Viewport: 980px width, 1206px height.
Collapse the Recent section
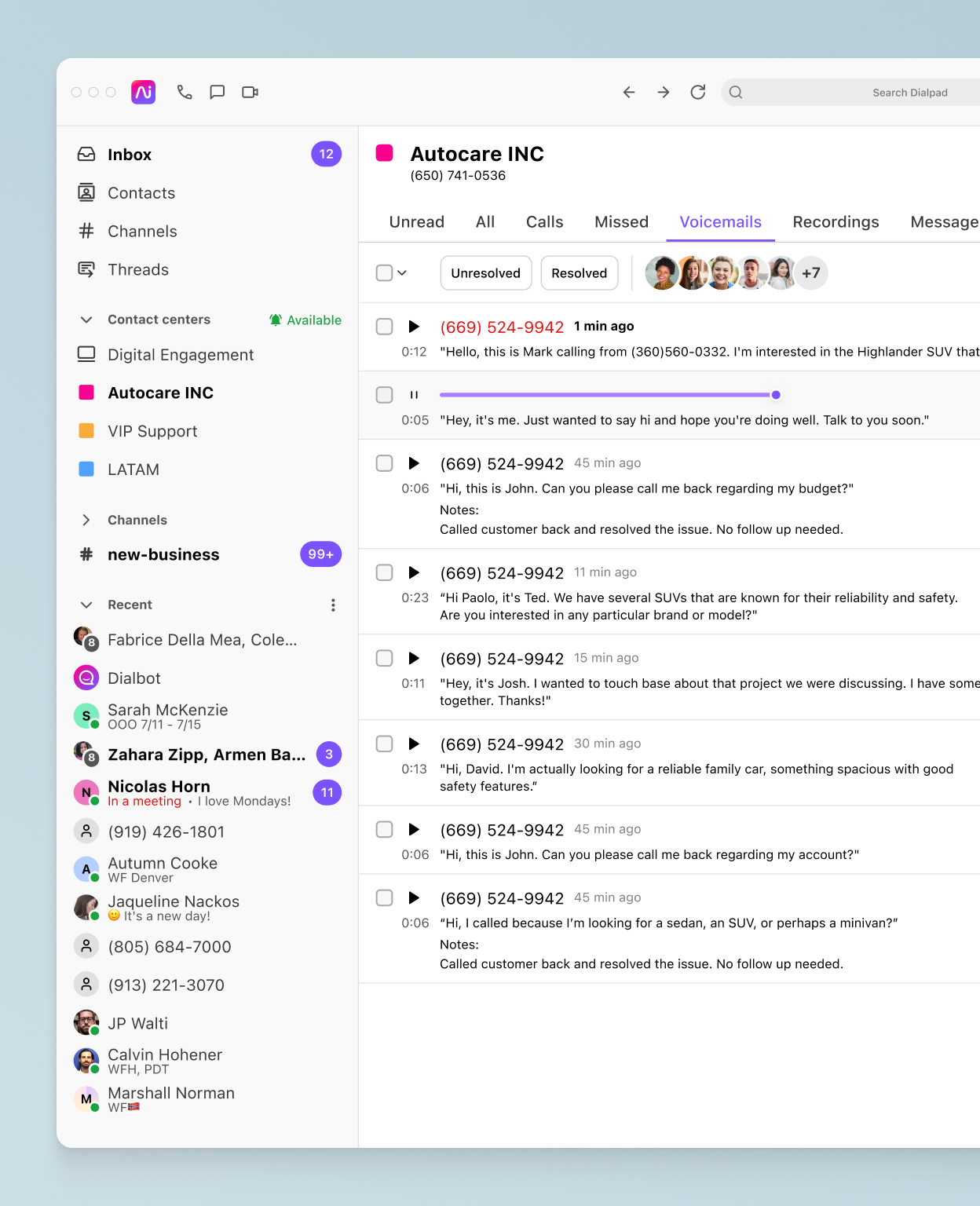pos(86,605)
